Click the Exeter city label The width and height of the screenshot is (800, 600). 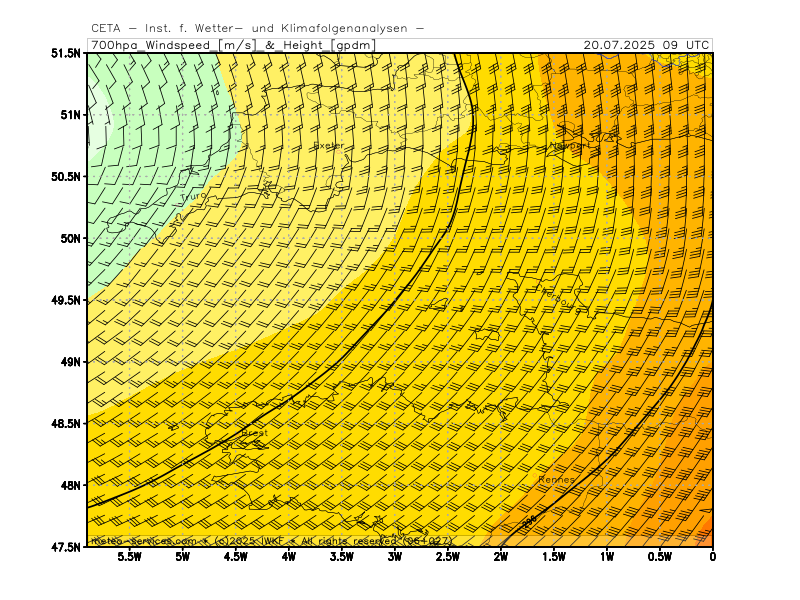point(329,146)
